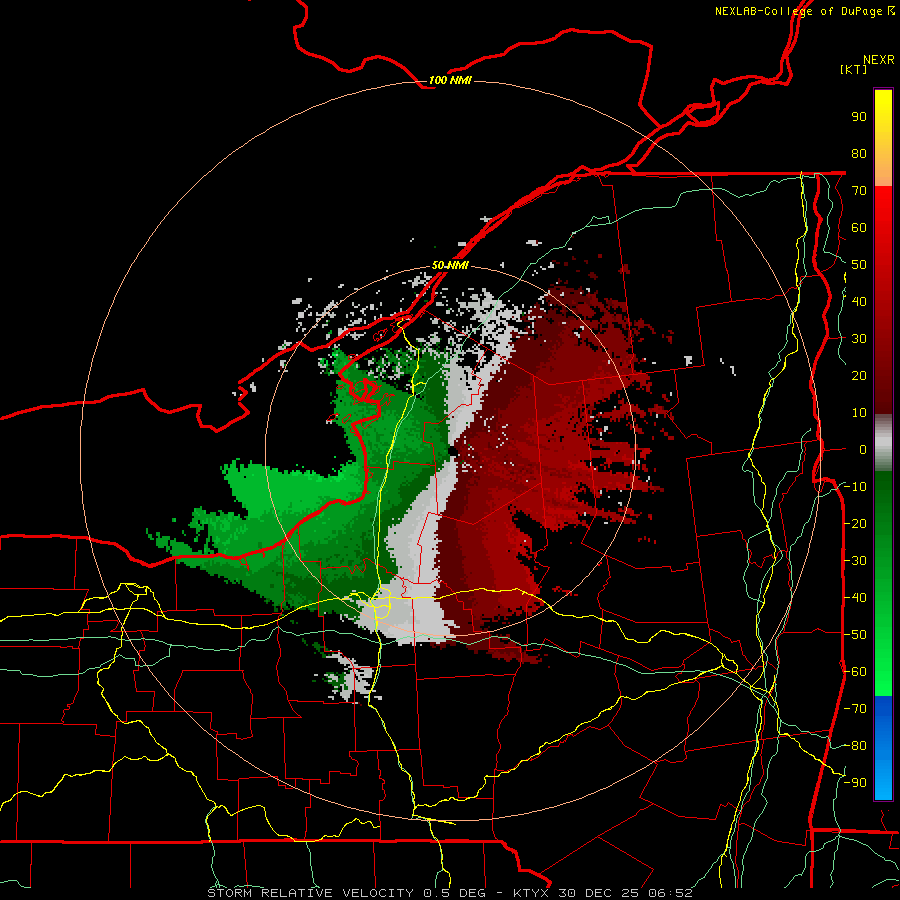
Task: Click the '50' label on the velocity scale
Action: pyautogui.click(x=859, y=265)
